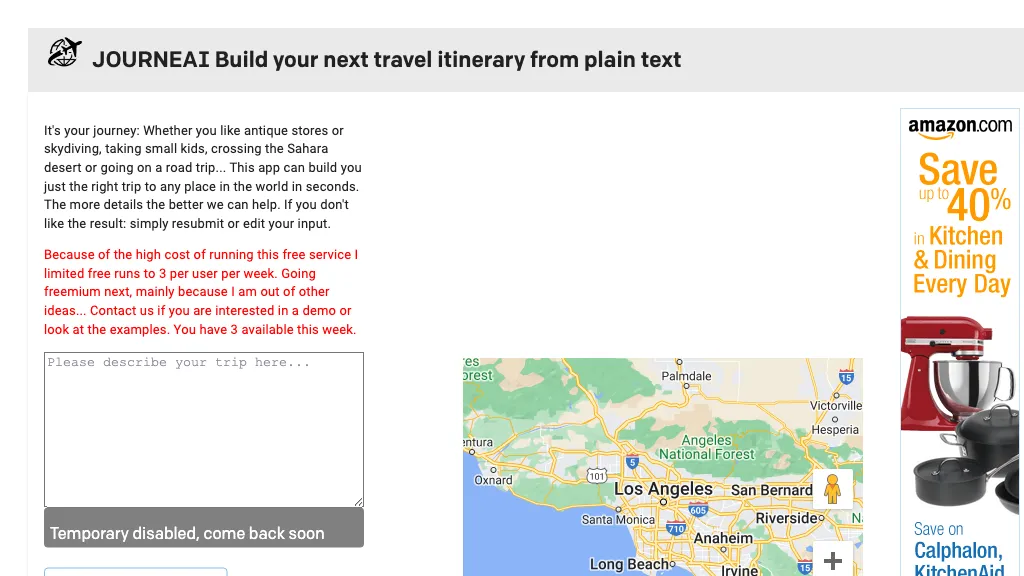Select Los Angeles label on the map
The image size is (1024, 576).
tap(663, 489)
